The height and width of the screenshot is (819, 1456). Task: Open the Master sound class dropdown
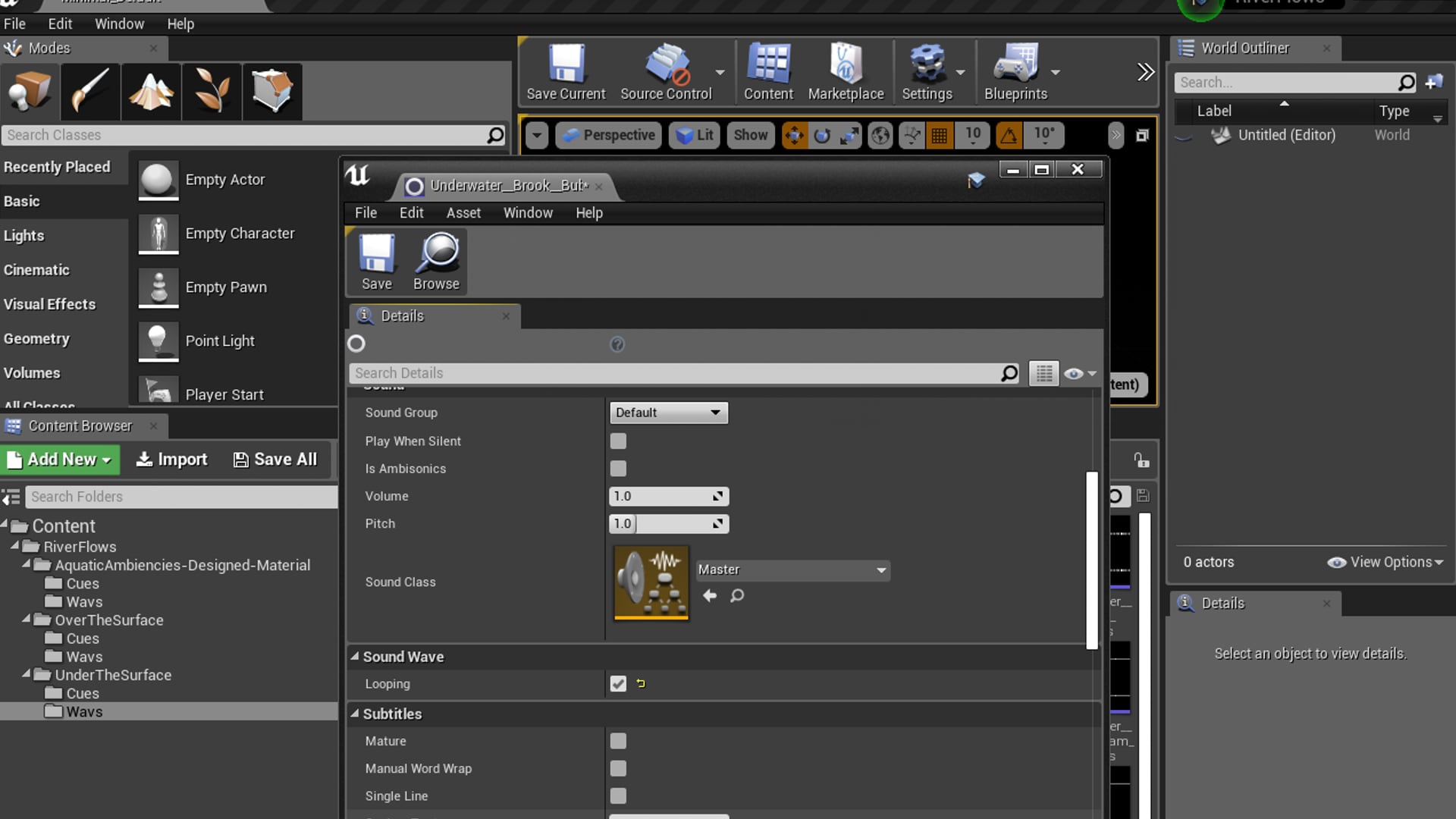(792, 570)
